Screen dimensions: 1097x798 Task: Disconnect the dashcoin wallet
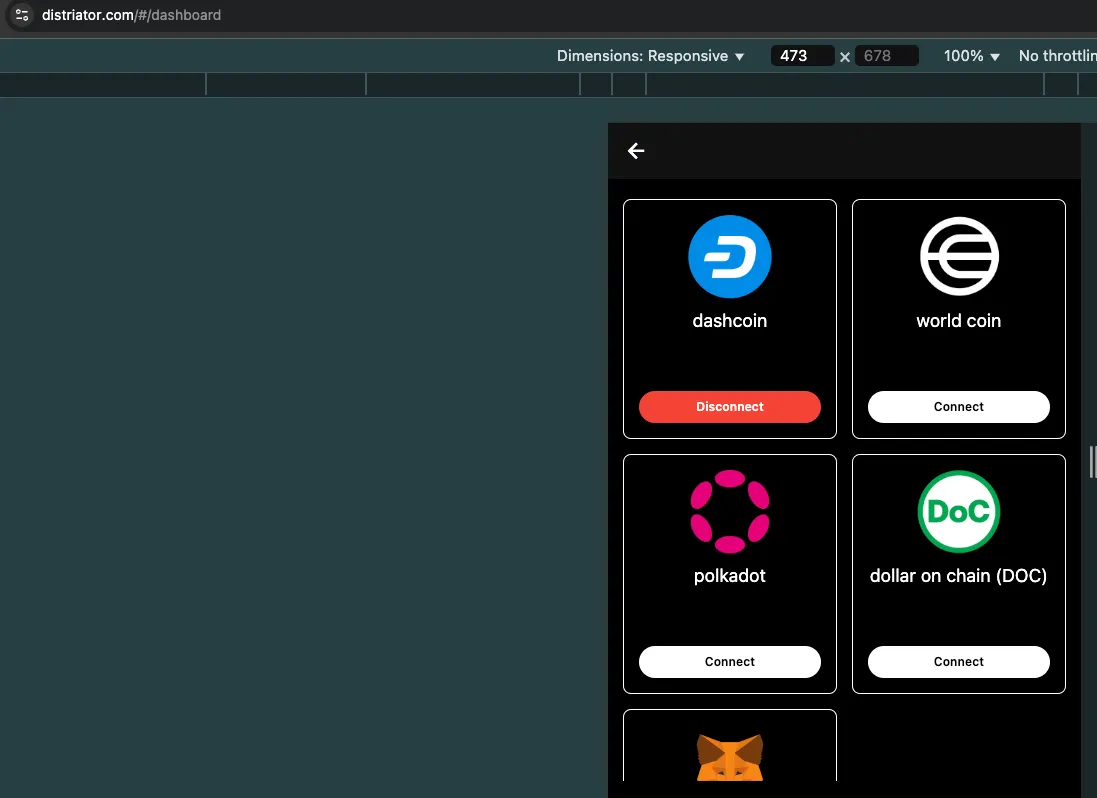730,407
